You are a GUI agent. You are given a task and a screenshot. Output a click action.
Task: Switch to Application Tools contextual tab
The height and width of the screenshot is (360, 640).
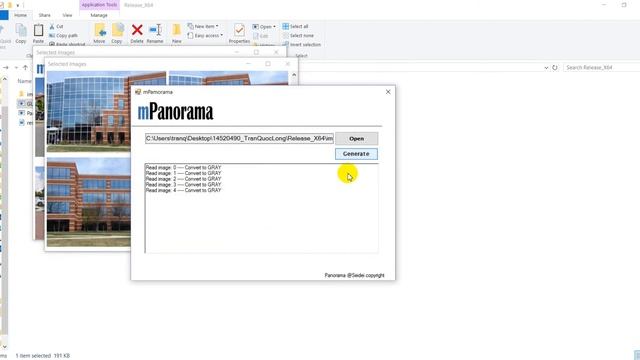(99, 5)
